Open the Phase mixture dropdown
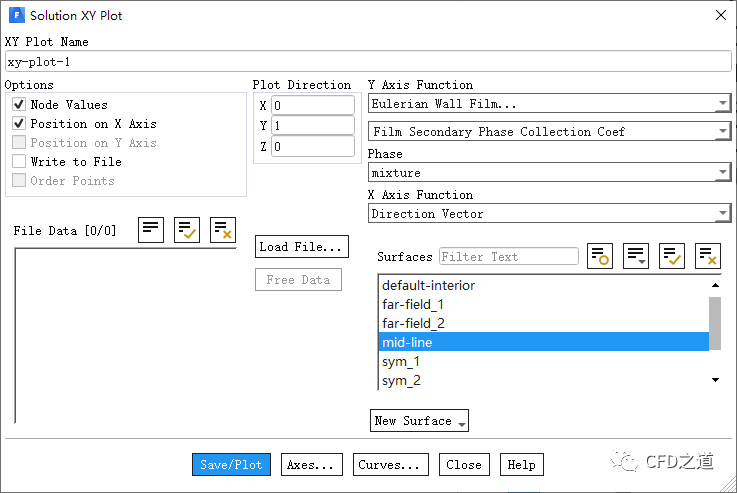Screen dimensions: 737x493 (549, 173)
